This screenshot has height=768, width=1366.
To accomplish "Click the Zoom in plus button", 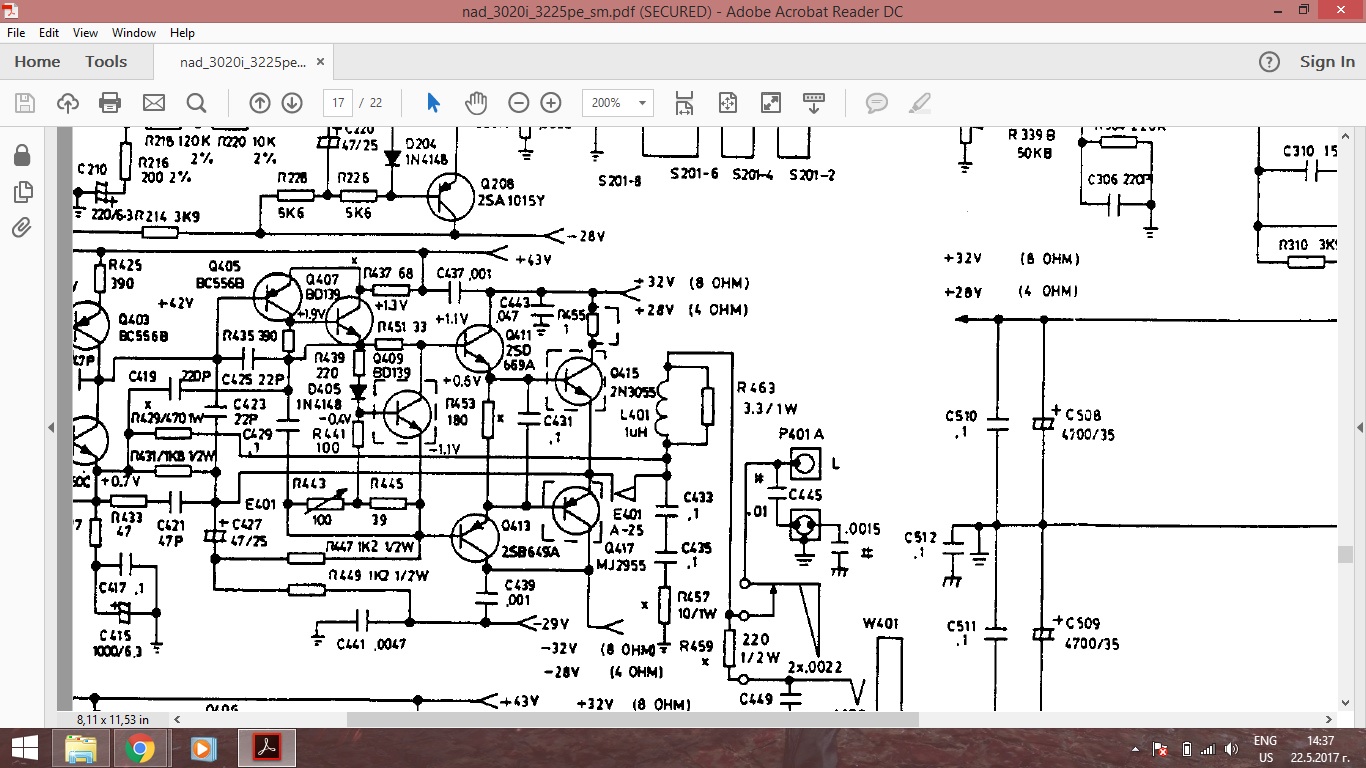I will pos(551,103).
